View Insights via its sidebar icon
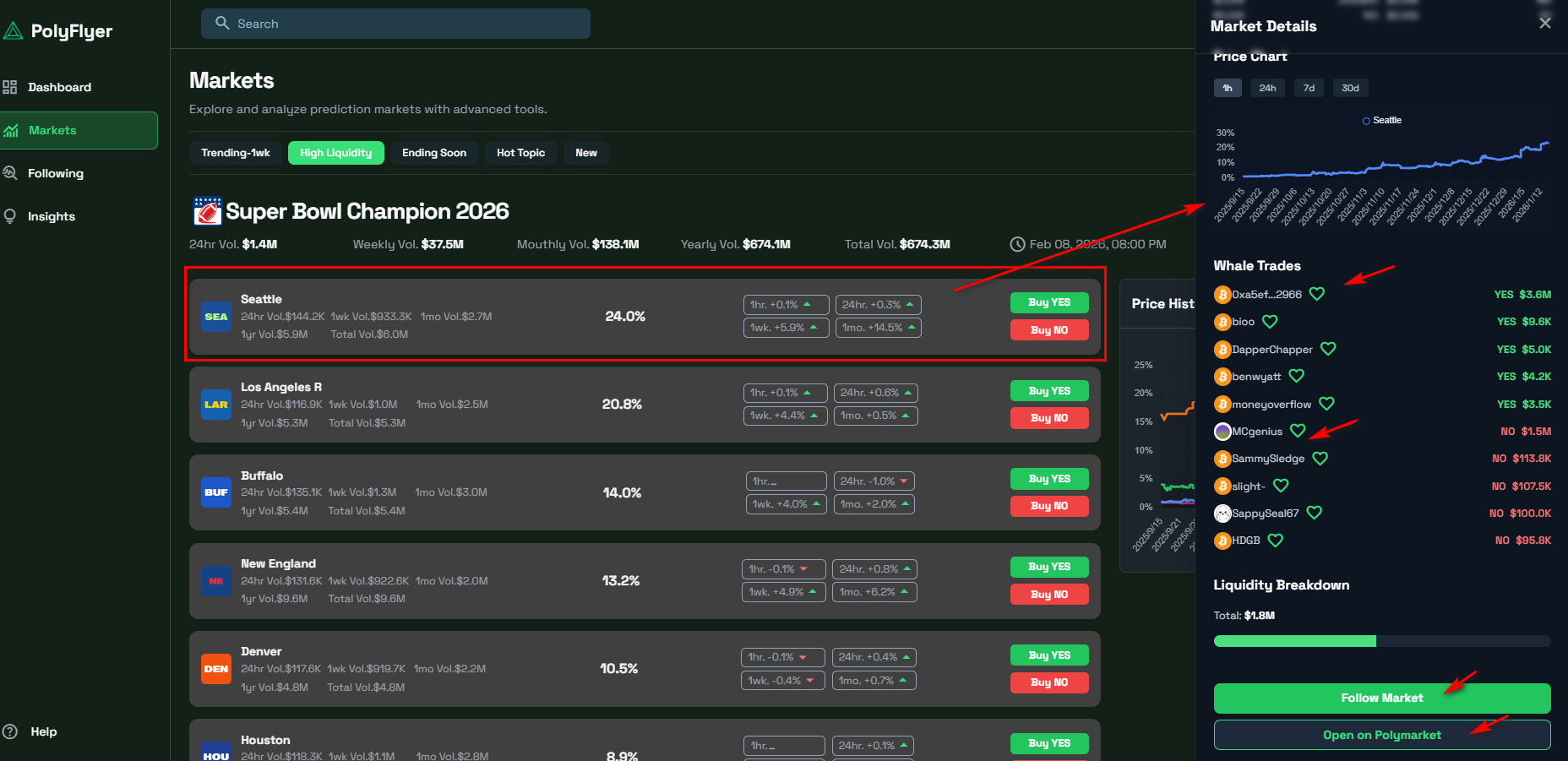The width and height of the screenshot is (1568, 761). [x=10, y=215]
